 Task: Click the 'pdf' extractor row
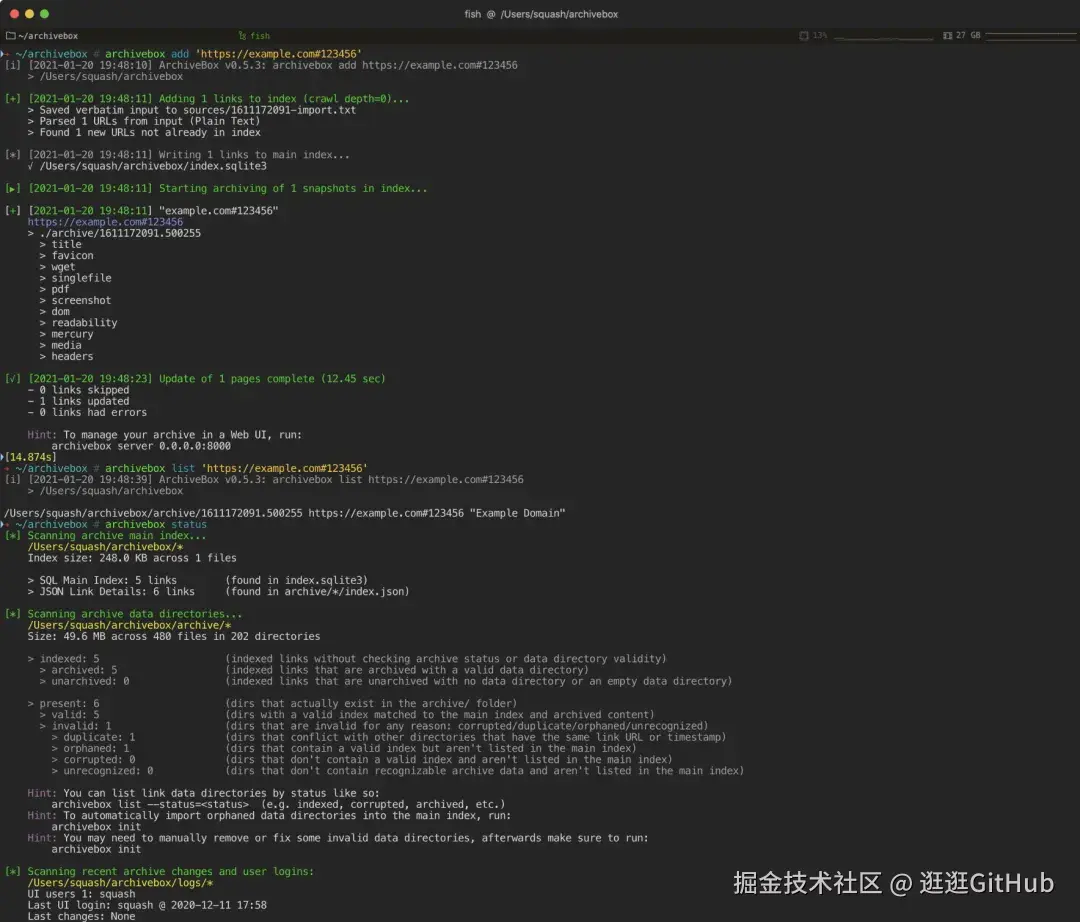54,289
